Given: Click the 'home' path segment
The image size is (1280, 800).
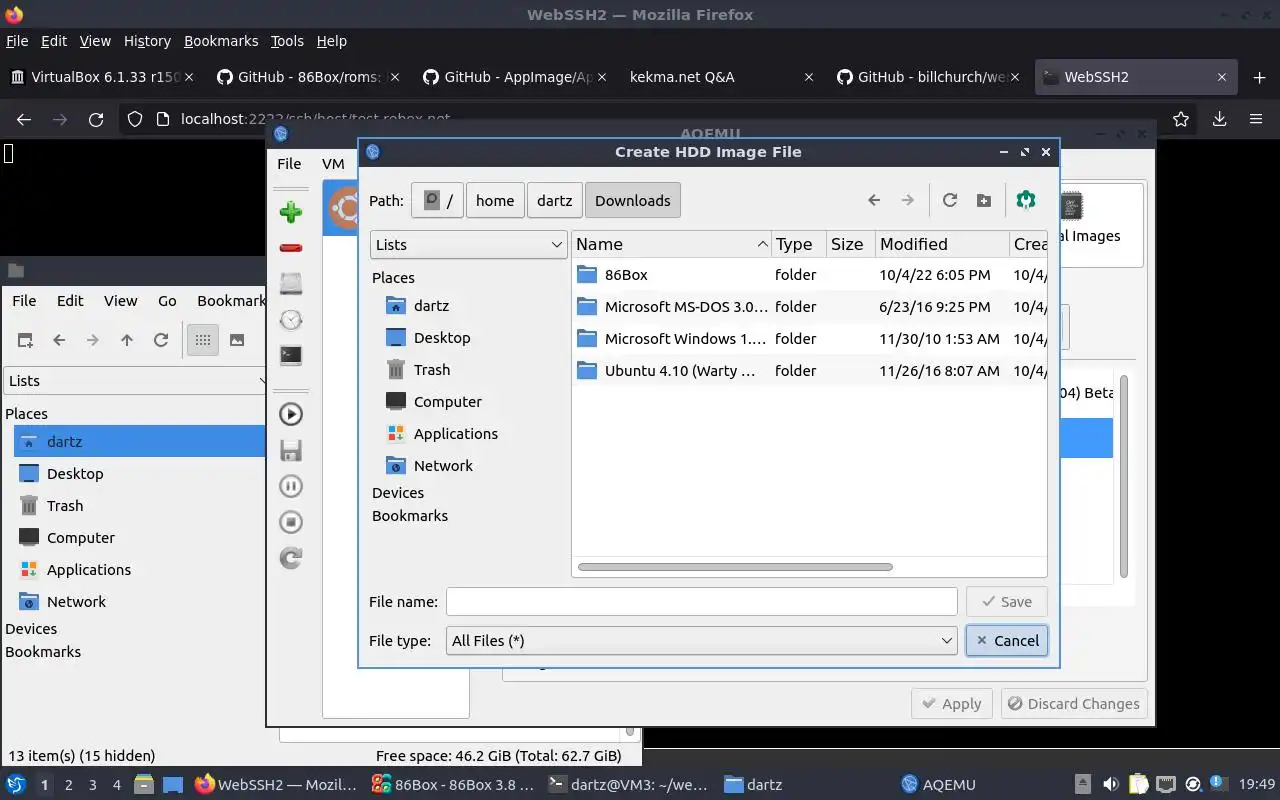Looking at the screenshot, I should 495,200.
